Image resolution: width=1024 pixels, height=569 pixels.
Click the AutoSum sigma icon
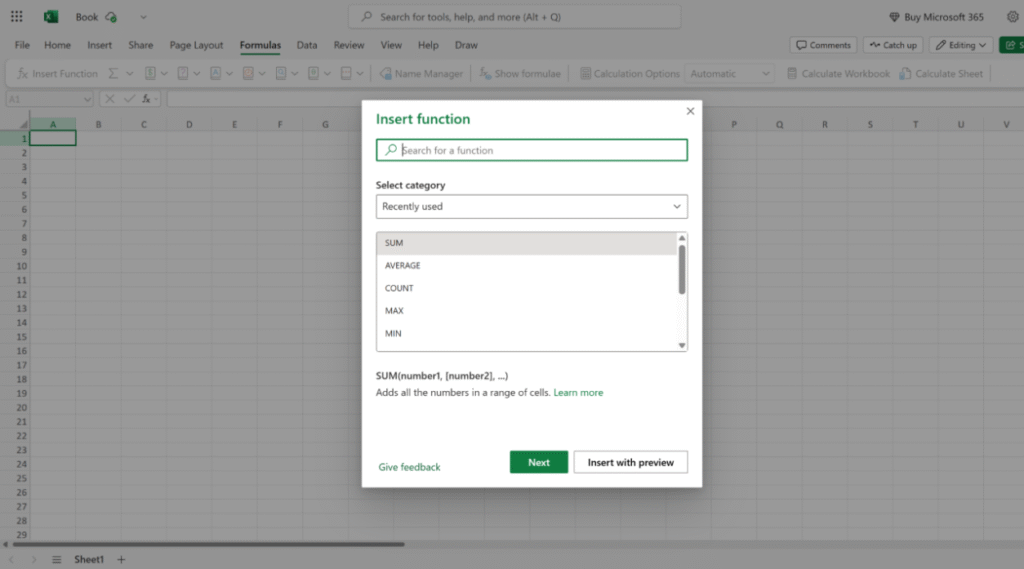pos(113,74)
